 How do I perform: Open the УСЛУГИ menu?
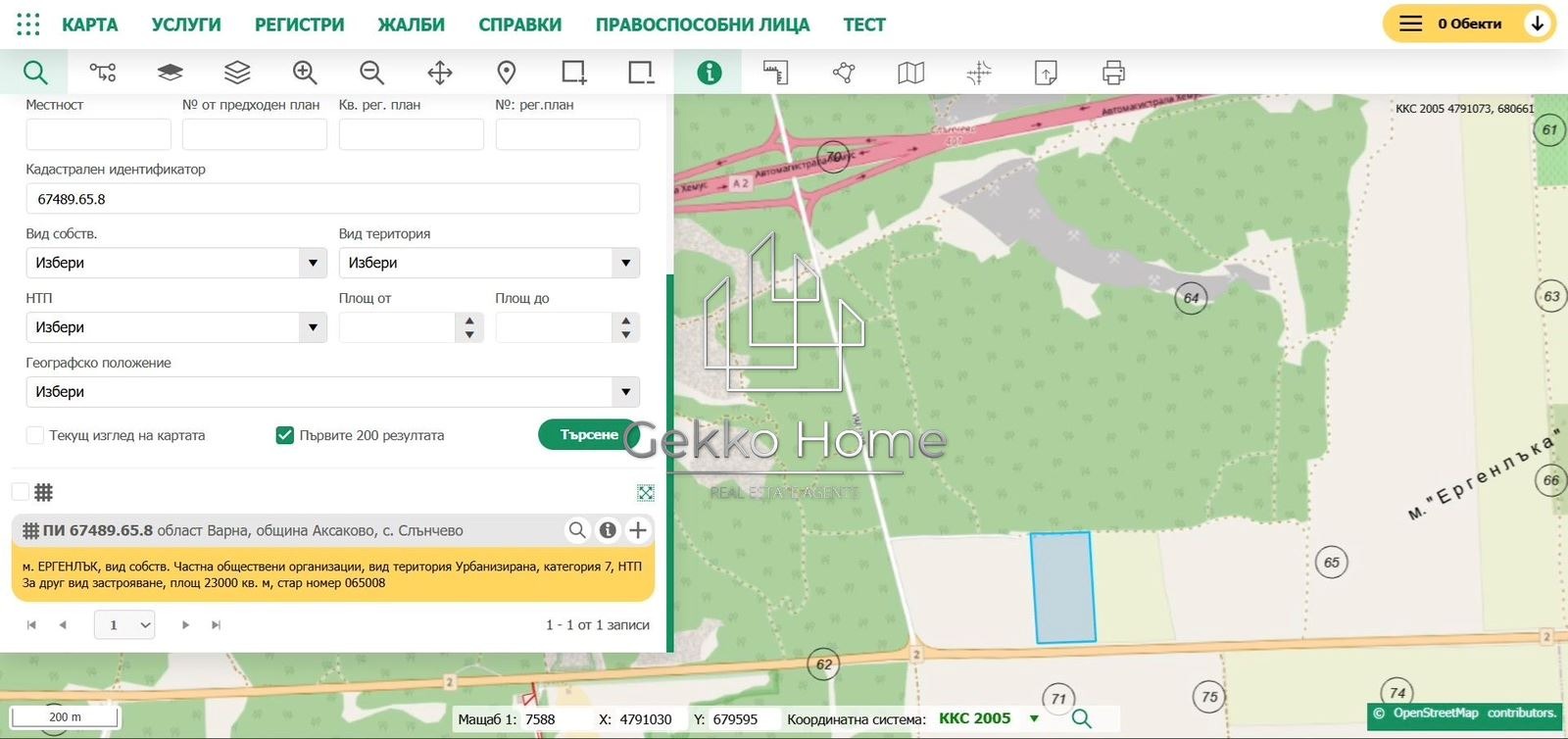coord(186,25)
